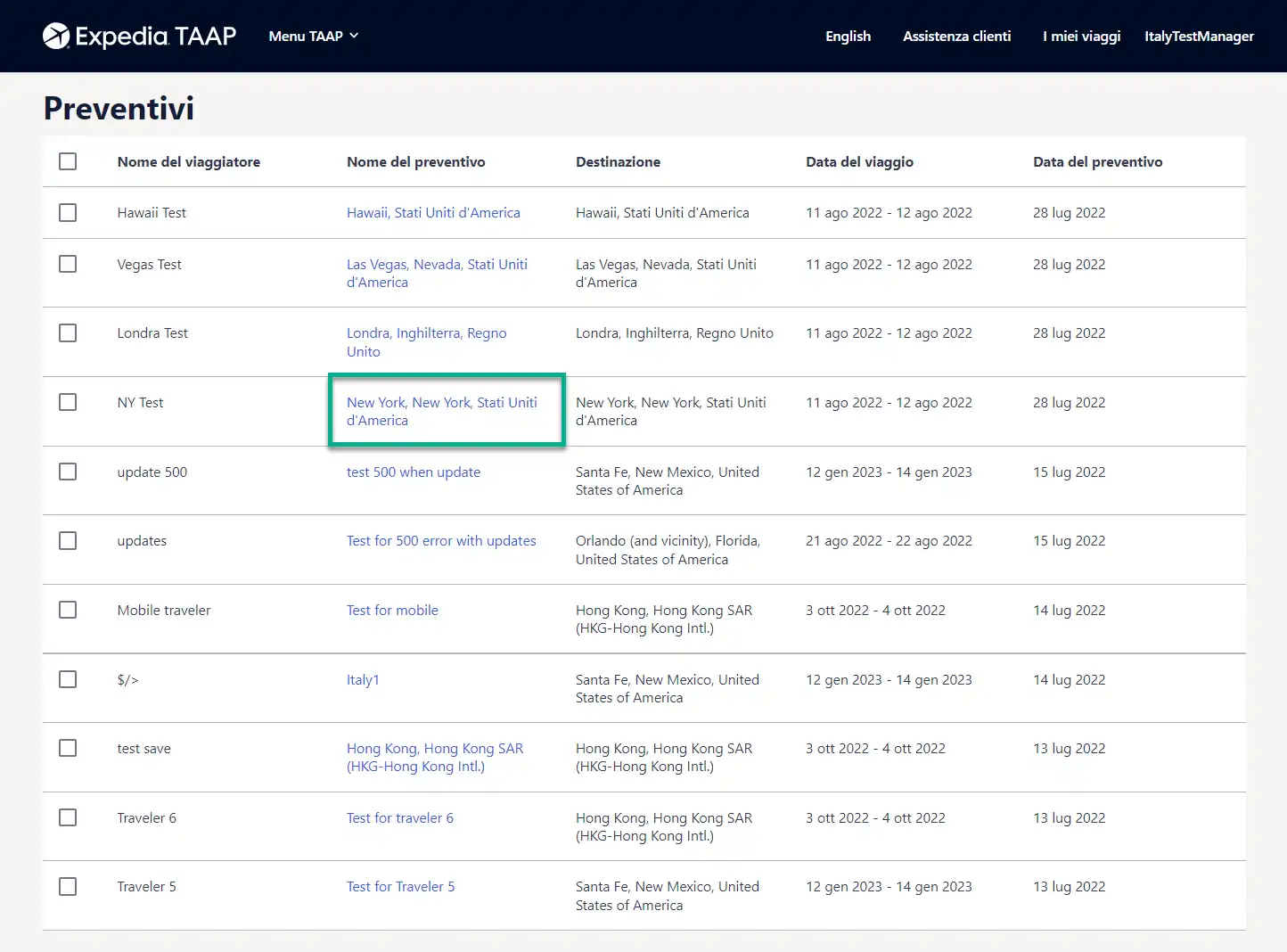This screenshot has height=952, width=1287.
Task: Open the Menu TAAP dropdown
Action: pos(314,36)
